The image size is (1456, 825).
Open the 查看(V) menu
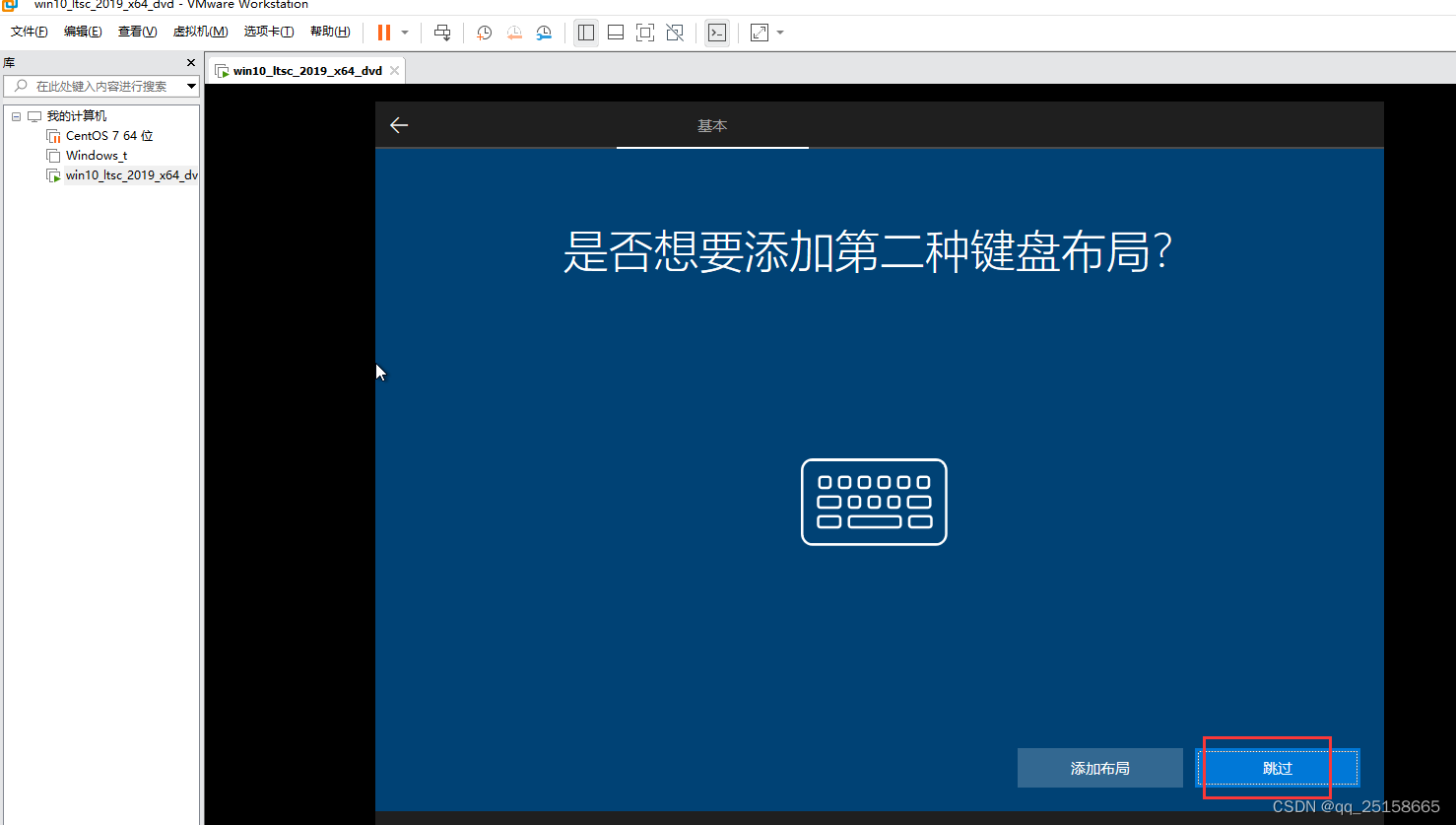pos(138,32)
